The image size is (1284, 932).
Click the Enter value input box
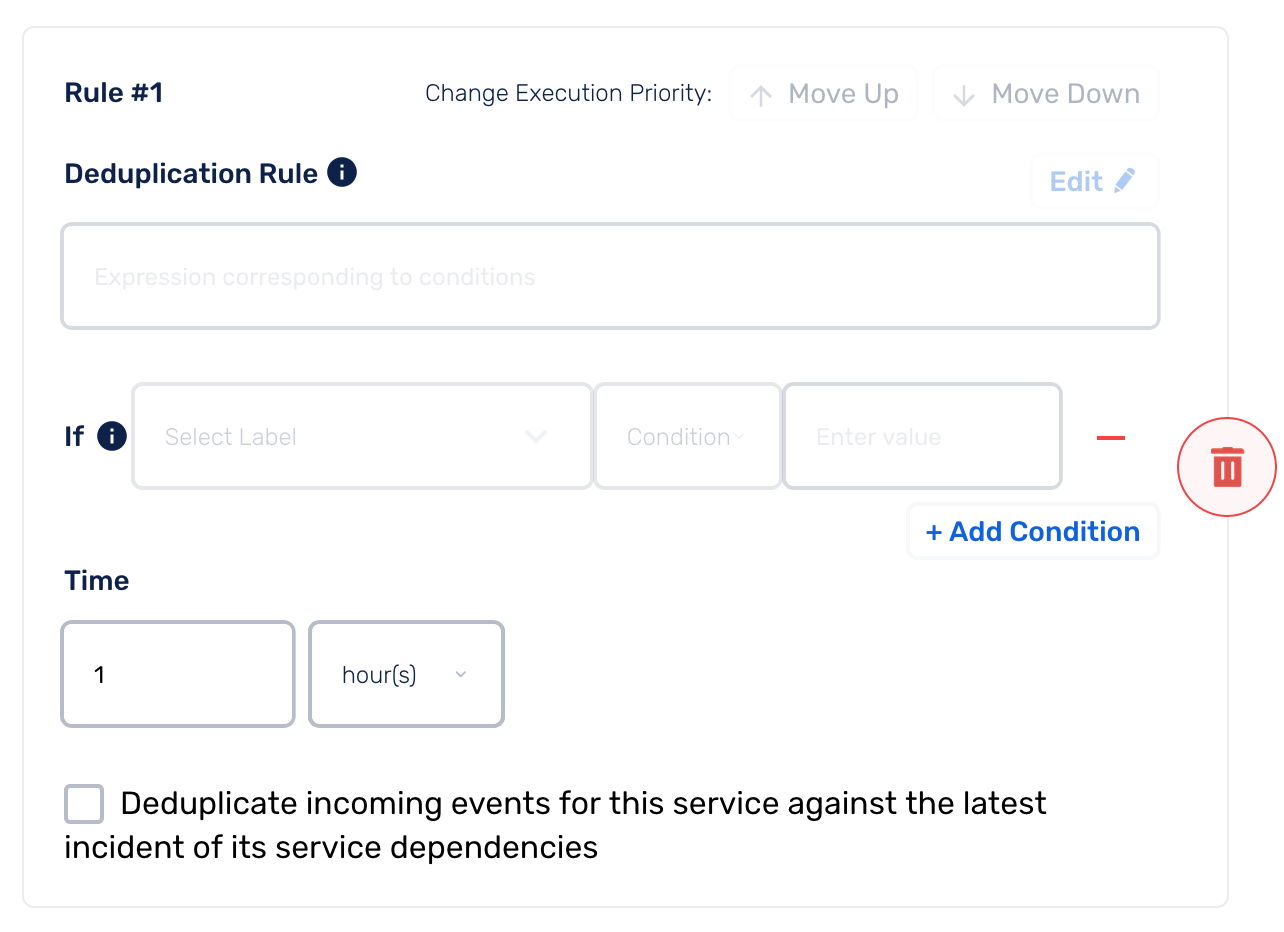(x=922, y=437)
